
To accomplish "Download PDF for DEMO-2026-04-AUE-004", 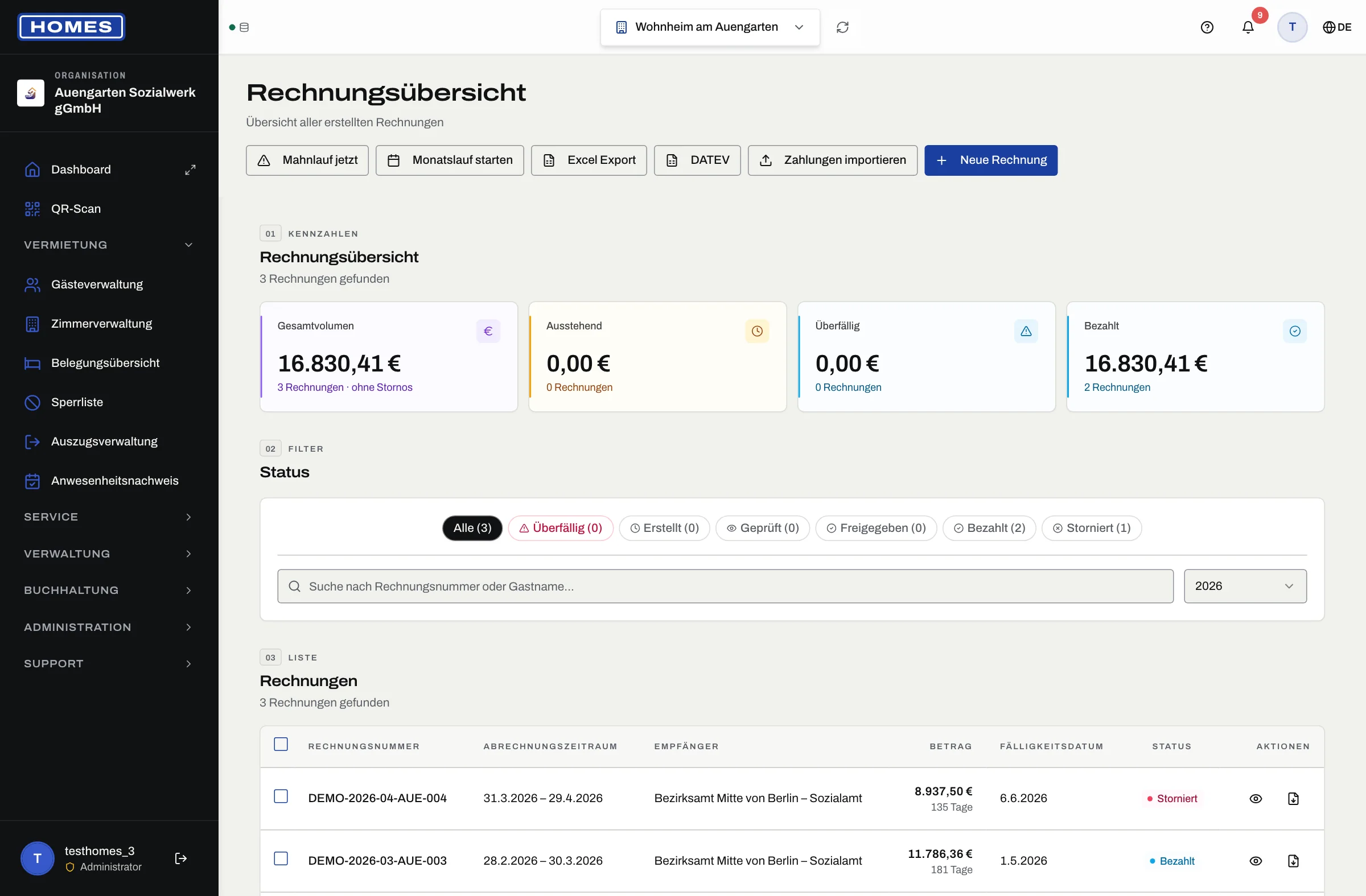I will [x=1293, y=799].
